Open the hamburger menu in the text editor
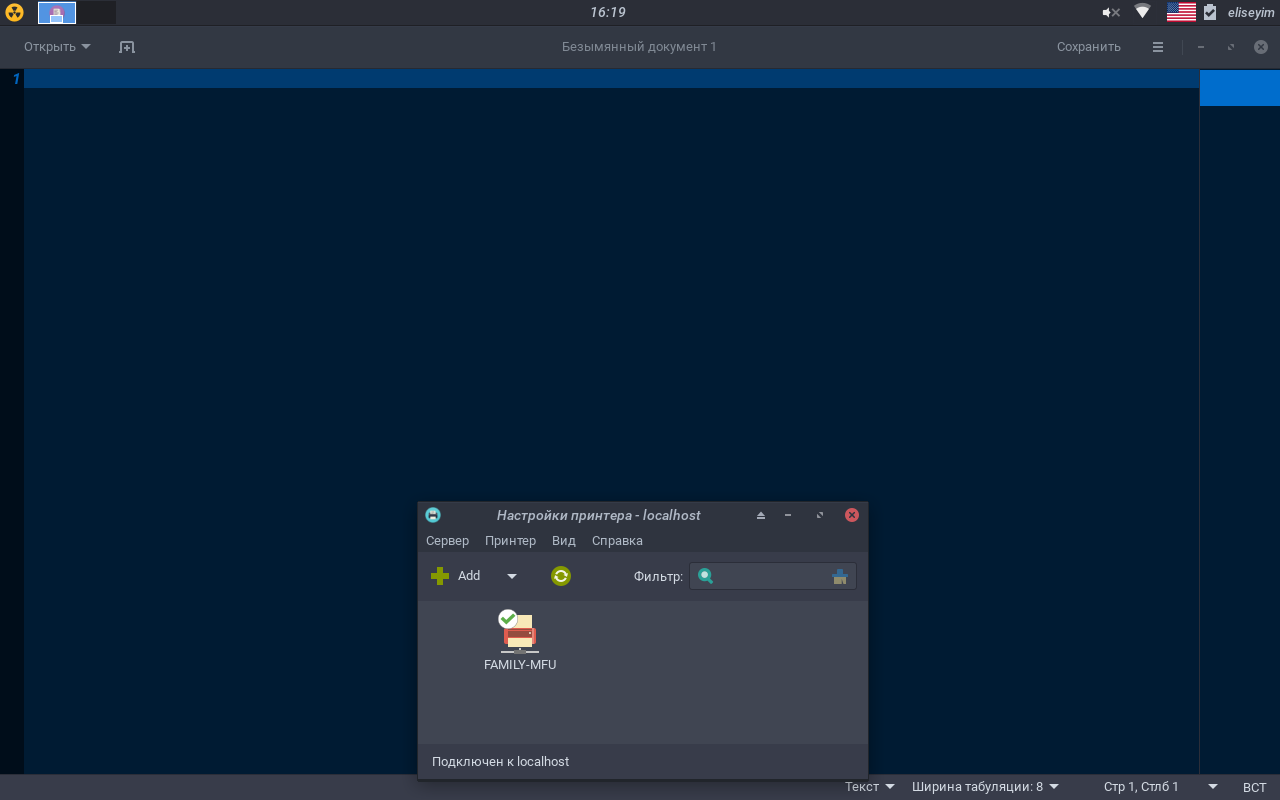The image size is (1280, 800). [x=1158, y=47]
